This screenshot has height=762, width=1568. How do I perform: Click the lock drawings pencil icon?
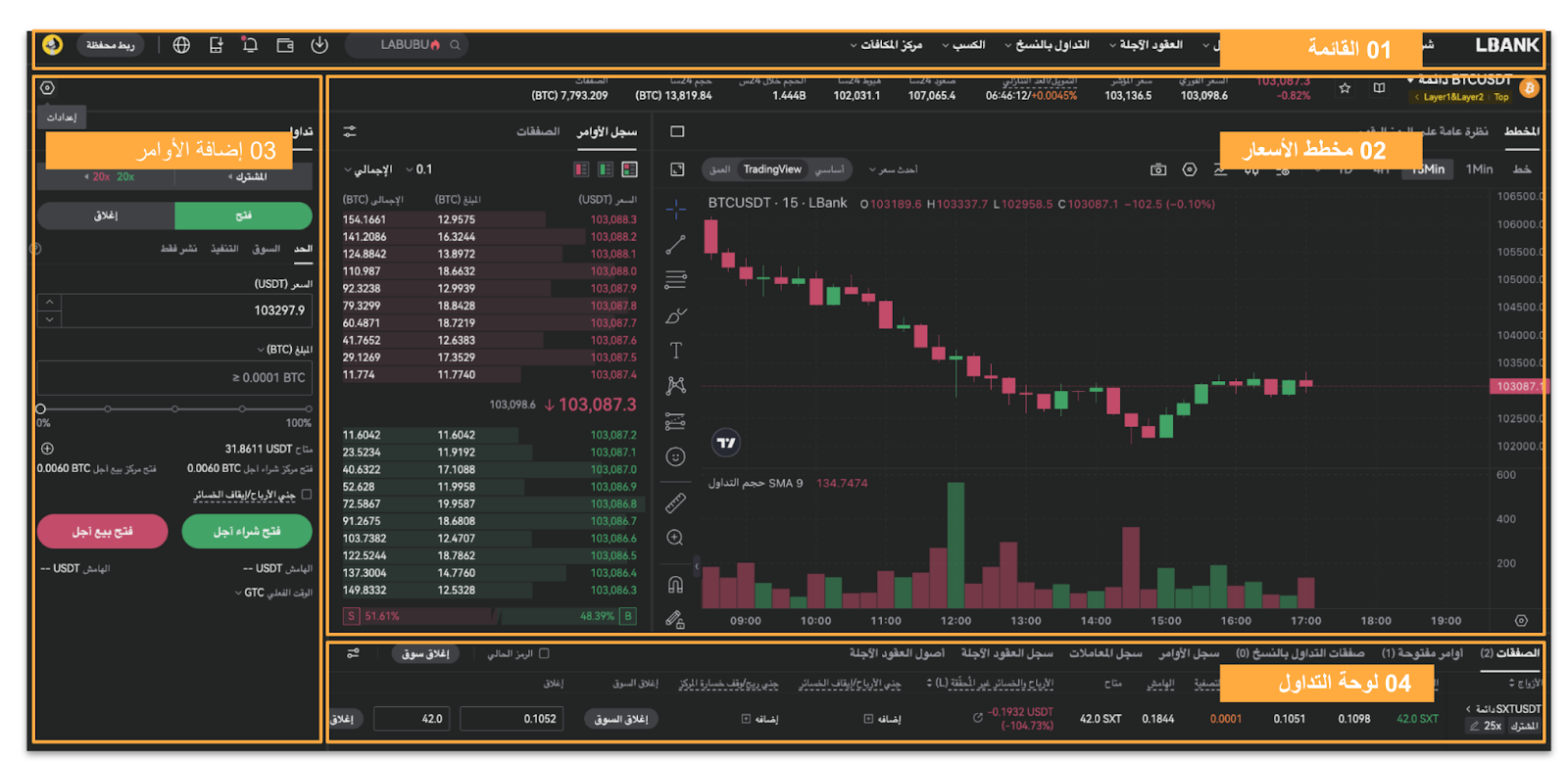(676, 619)
